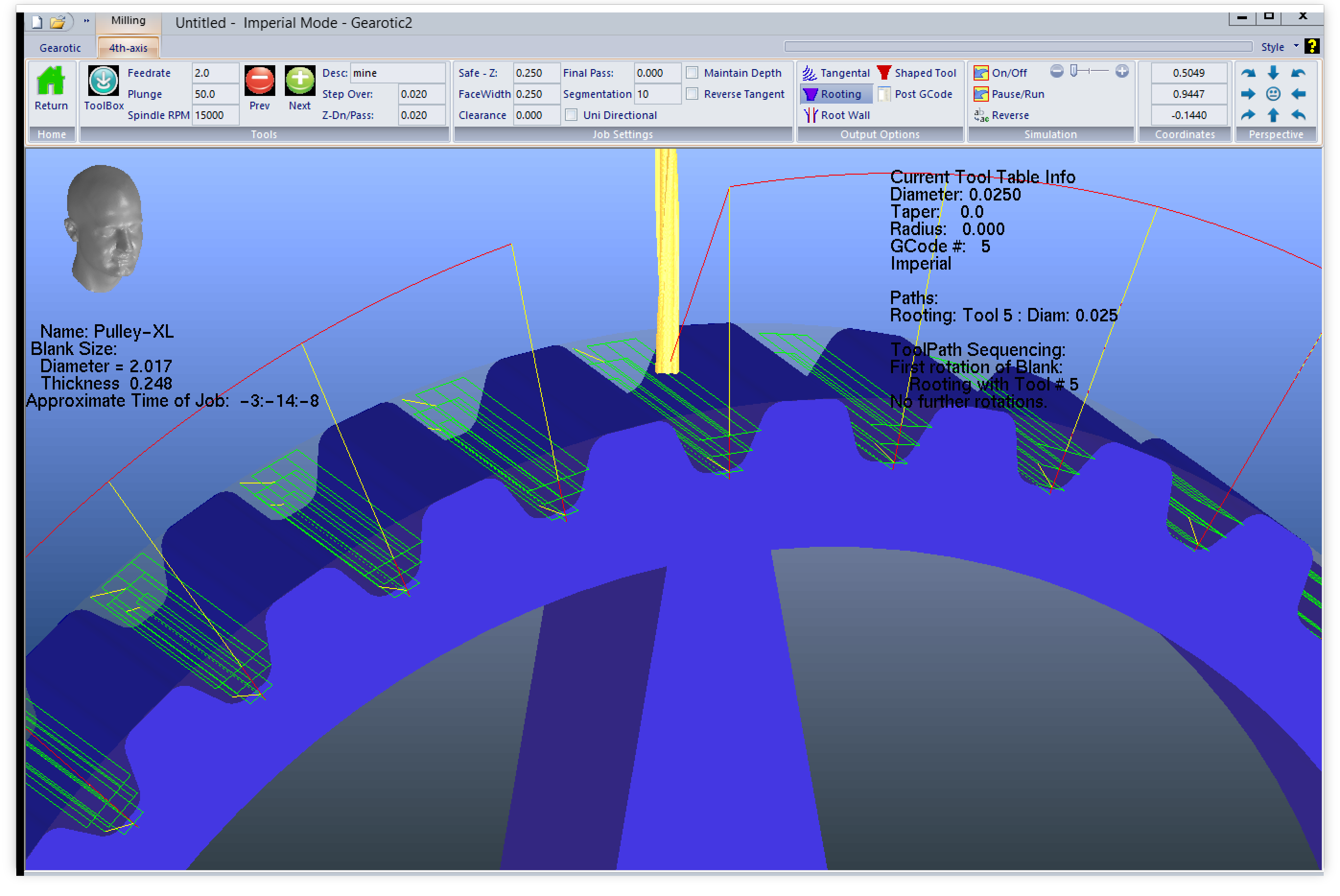Click the green Return home icon
1340x896 pixels.
(51, 82)
